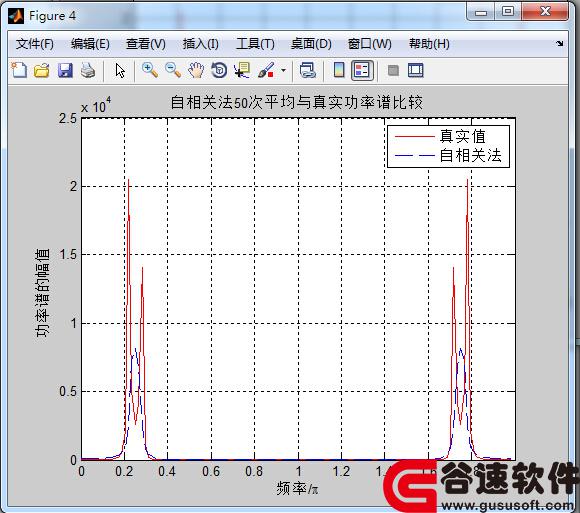The width and height of the screenshot is (580, 513).
Task: Open the 文件(F) menu
Action: click(x=34, y=44)
